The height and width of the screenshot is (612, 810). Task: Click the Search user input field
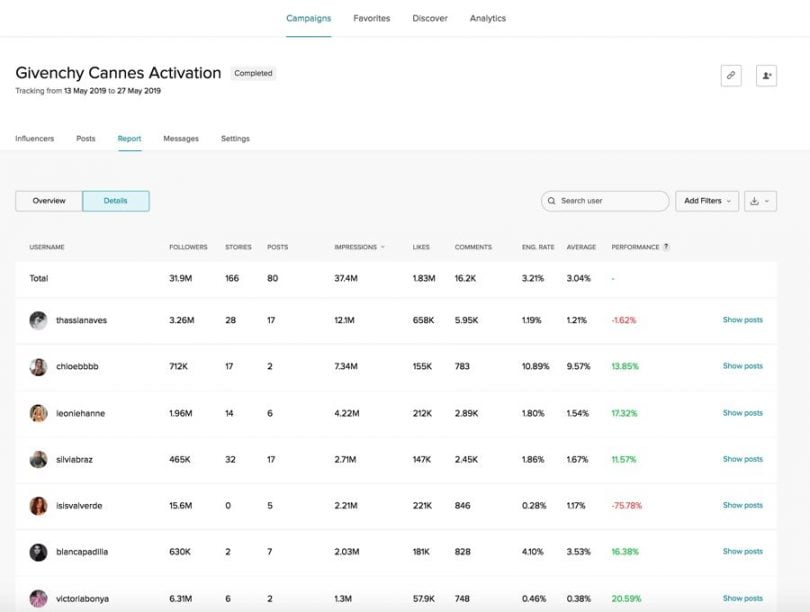point(605,201)
